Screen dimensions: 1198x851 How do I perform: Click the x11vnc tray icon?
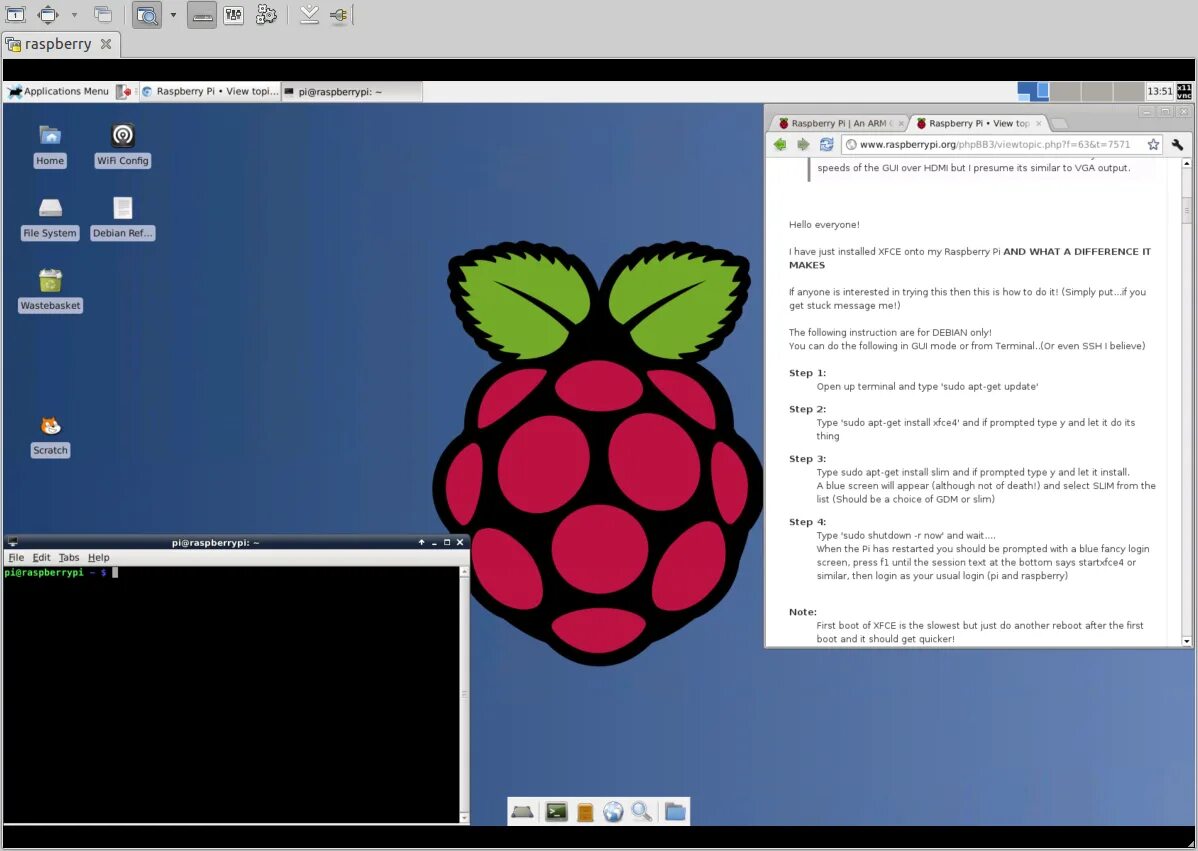(1184, 92)
